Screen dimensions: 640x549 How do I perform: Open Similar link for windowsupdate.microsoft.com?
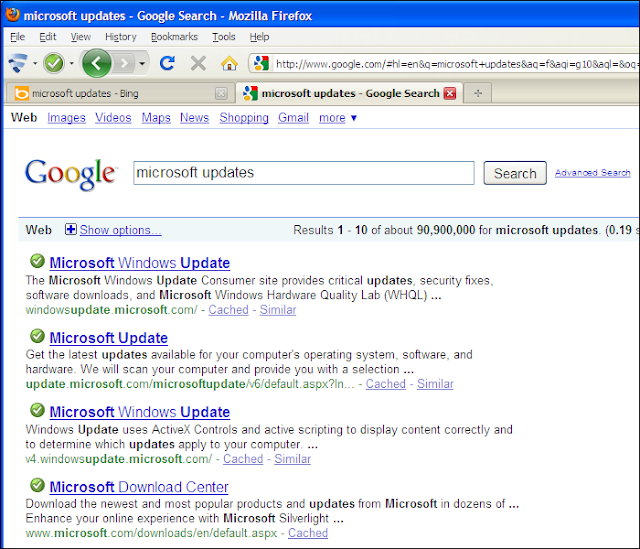[x=278, y=310]
